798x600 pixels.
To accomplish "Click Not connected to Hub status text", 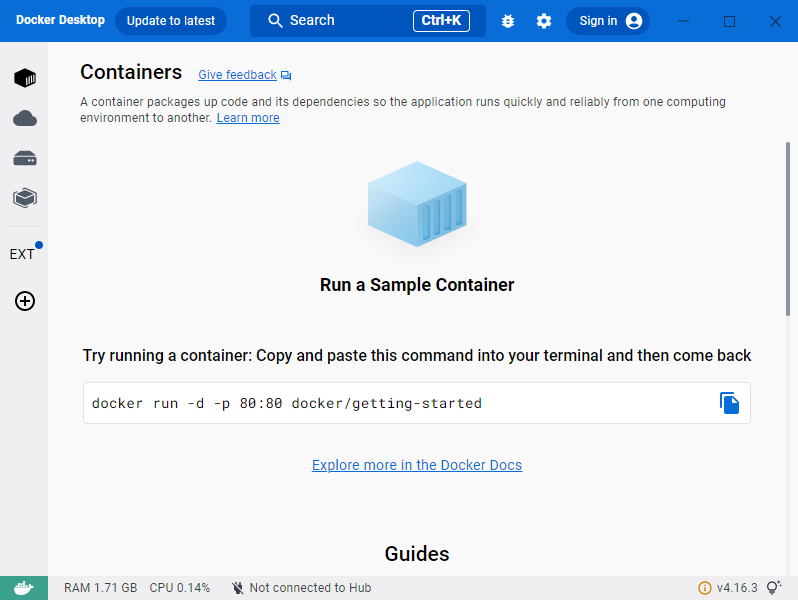I will click(x=310, y=588).
